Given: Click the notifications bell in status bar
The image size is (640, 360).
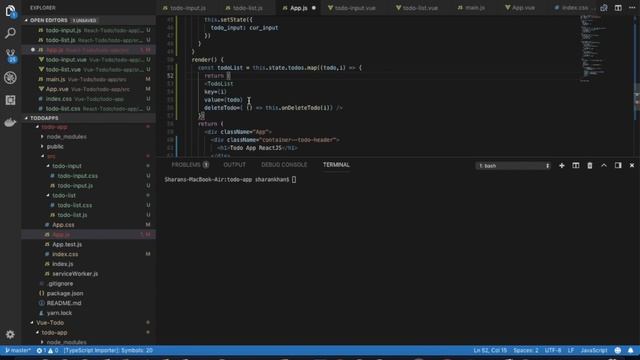Looking at the screenshot, I should point(631,350).
